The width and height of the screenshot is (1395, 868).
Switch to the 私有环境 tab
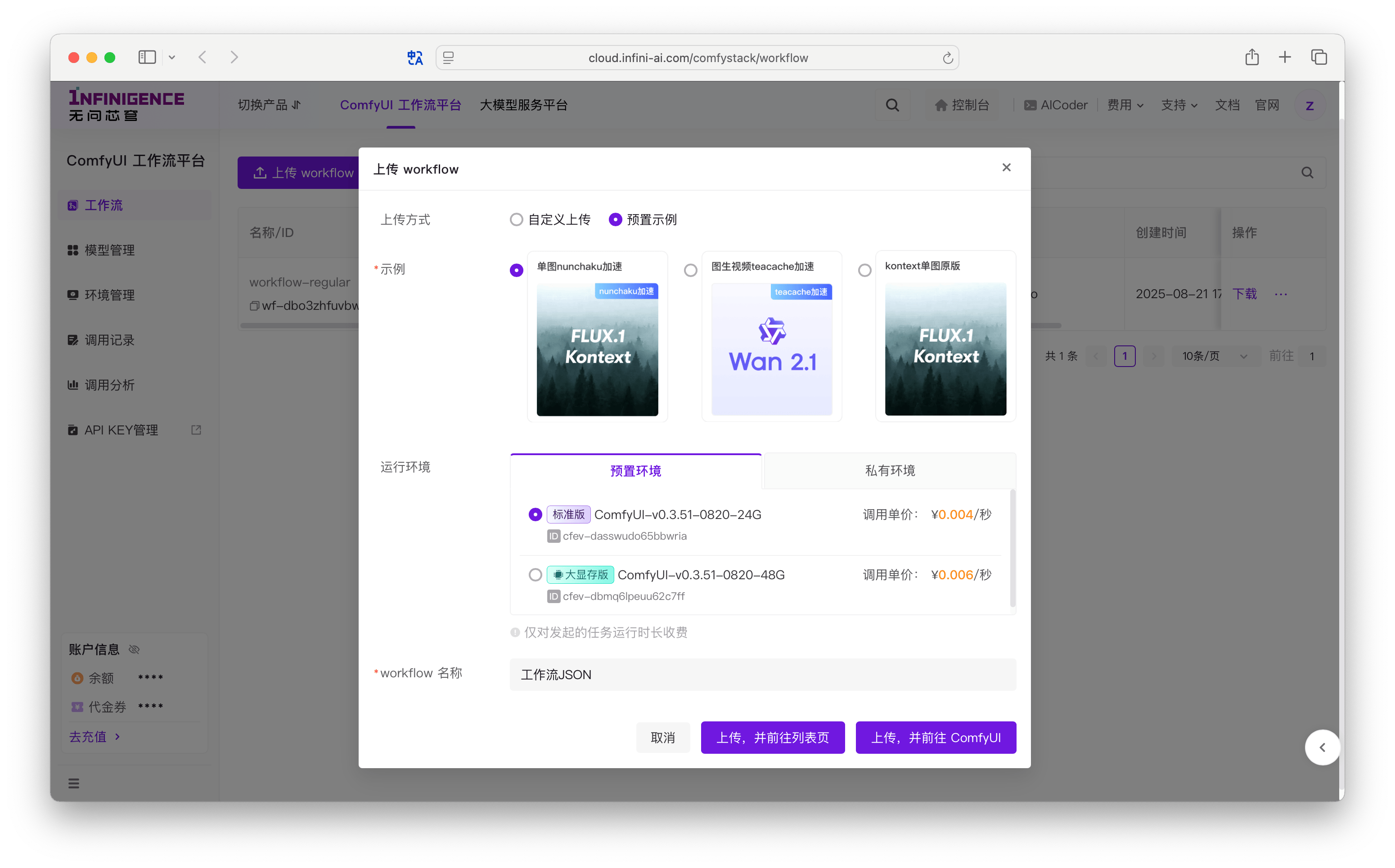tap(890, 471)
